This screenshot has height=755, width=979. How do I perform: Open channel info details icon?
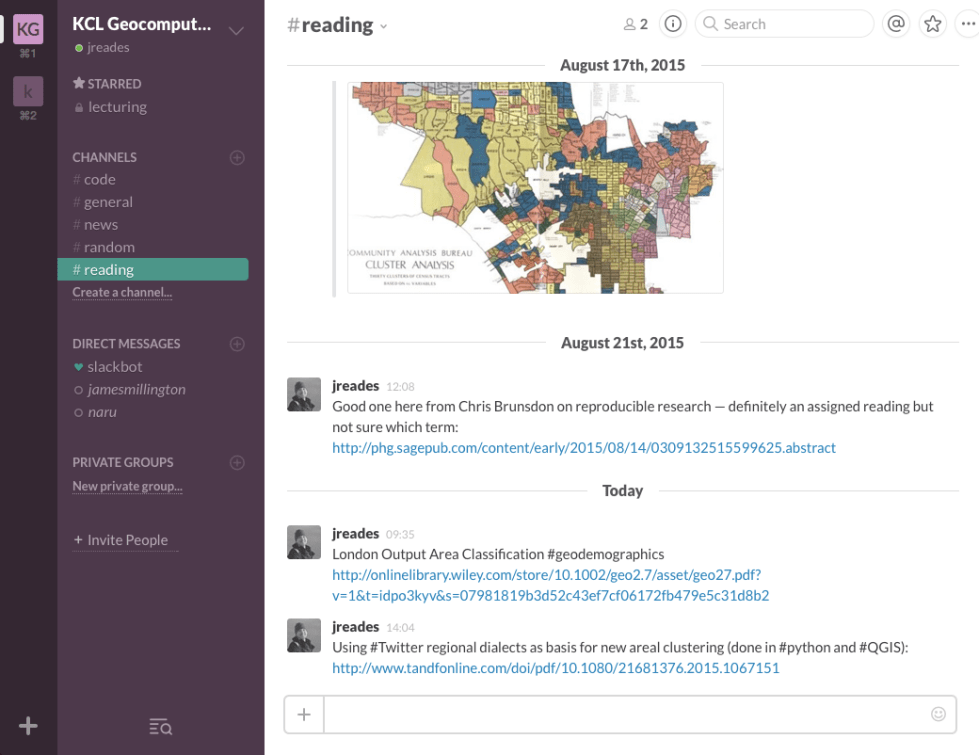point(674,24)
